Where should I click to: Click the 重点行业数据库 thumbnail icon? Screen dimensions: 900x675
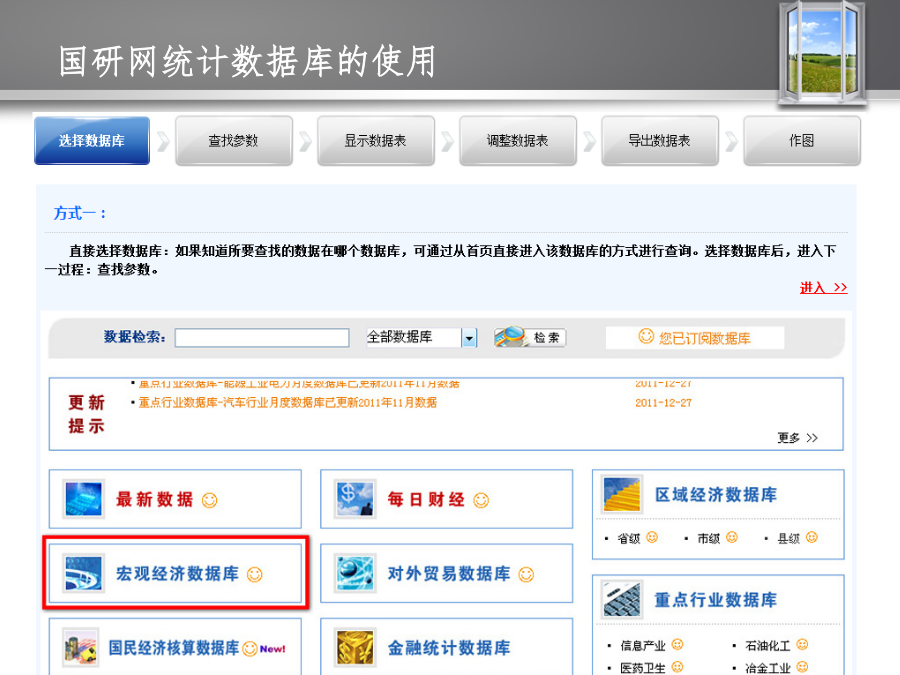(622, 599)
